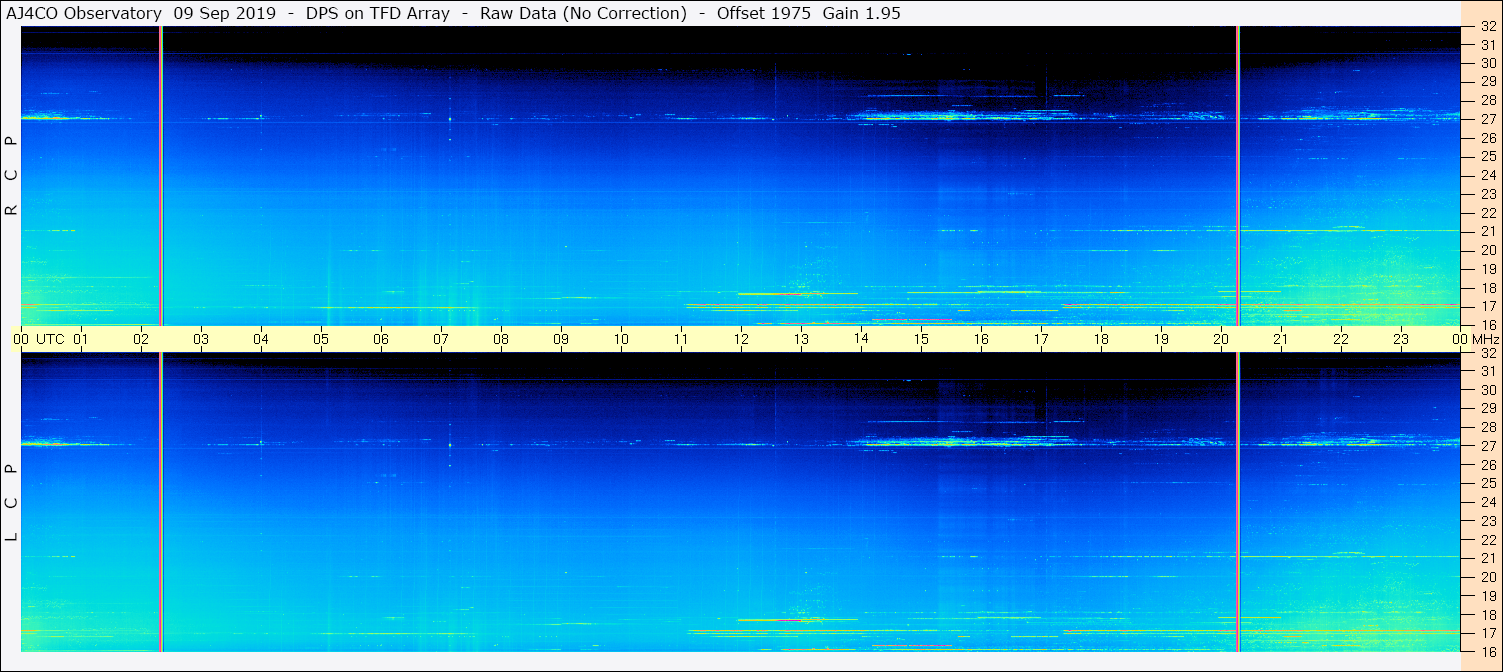Click hour label '15' on time axis
Viewport: 1503px width, 672px height.
click(921, 339)
